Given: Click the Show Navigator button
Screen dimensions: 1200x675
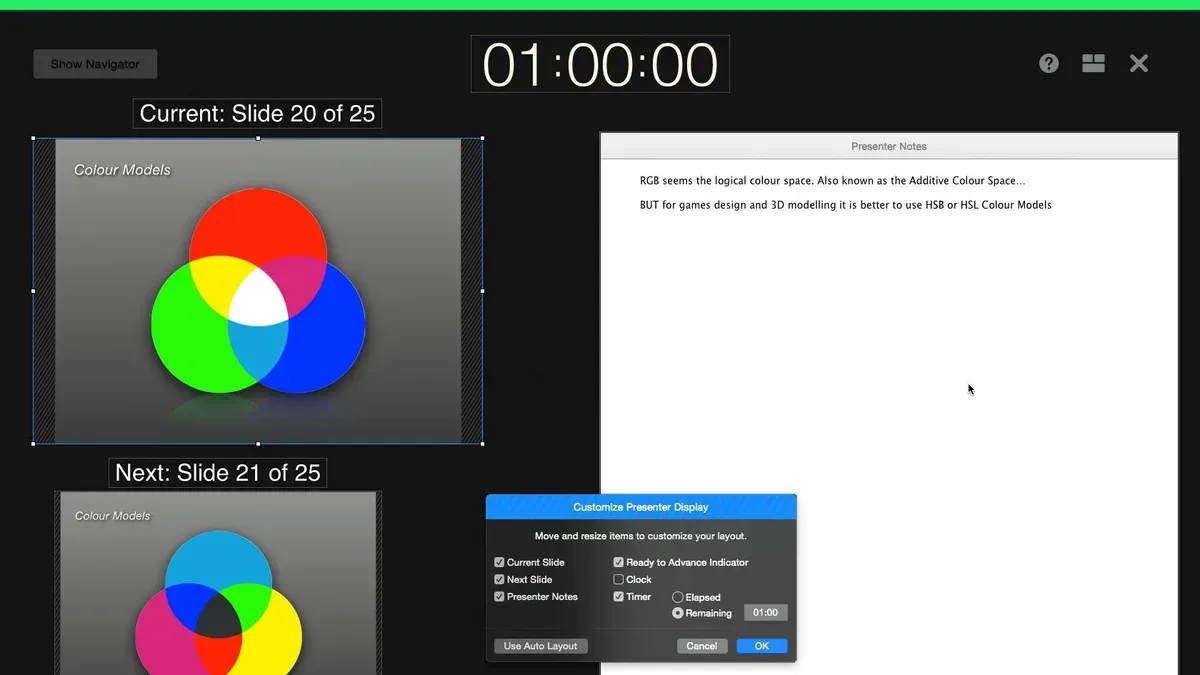Looking at the screenshot, I should point(95,64).
